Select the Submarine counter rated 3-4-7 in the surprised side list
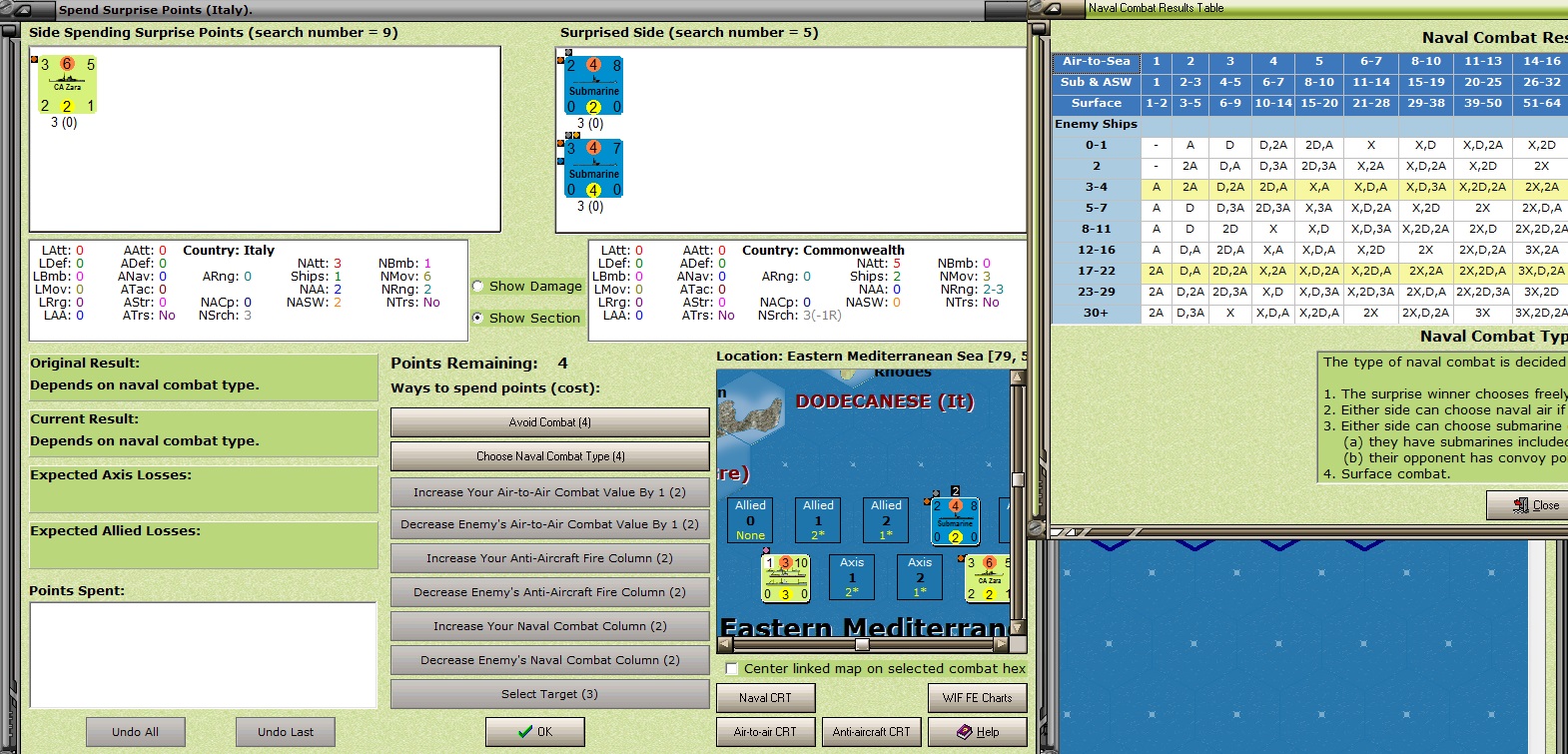Viewport: 1568px width, 754px height. [593, 169]
